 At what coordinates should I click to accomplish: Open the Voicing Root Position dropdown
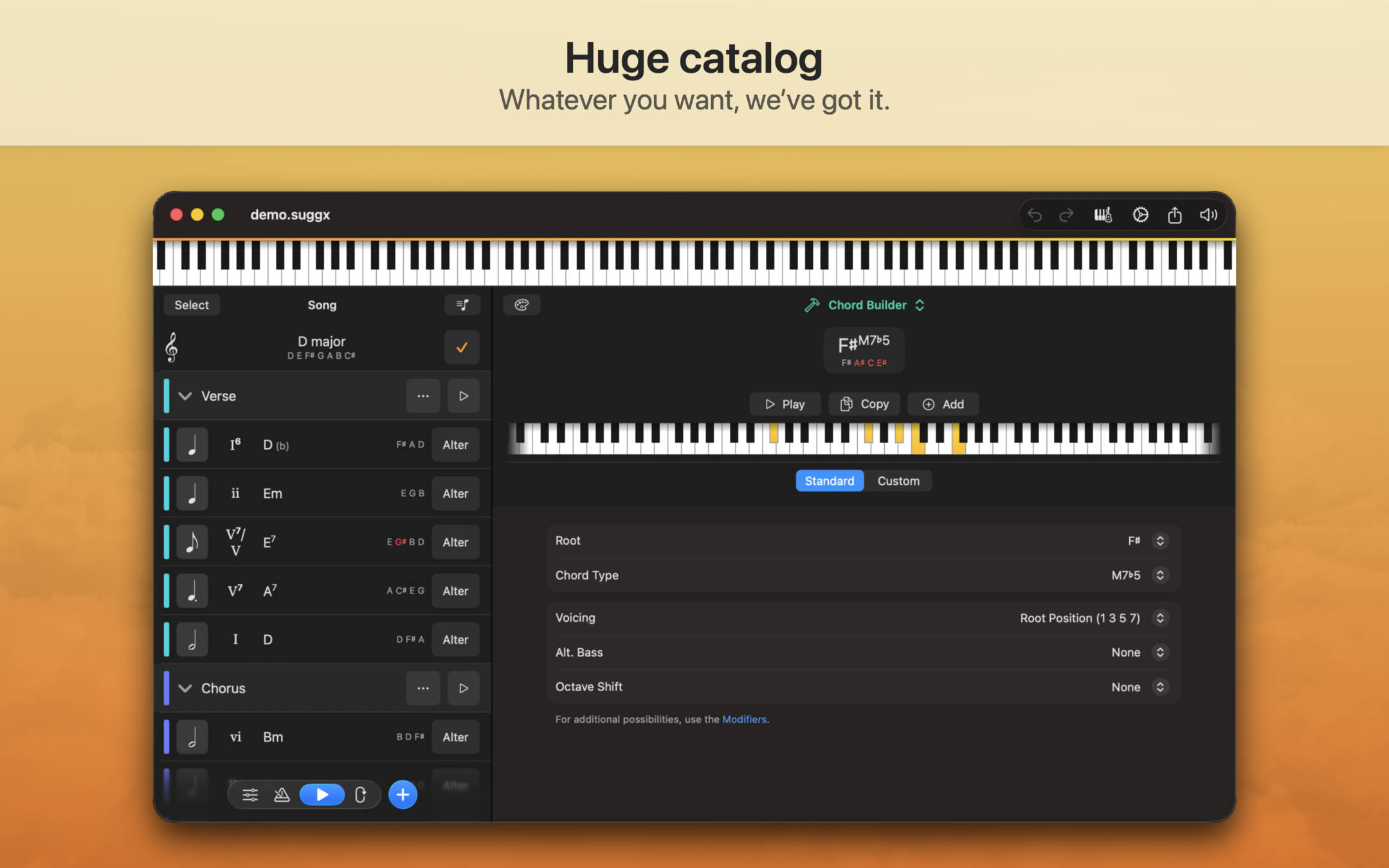[x=1160, y=618]
